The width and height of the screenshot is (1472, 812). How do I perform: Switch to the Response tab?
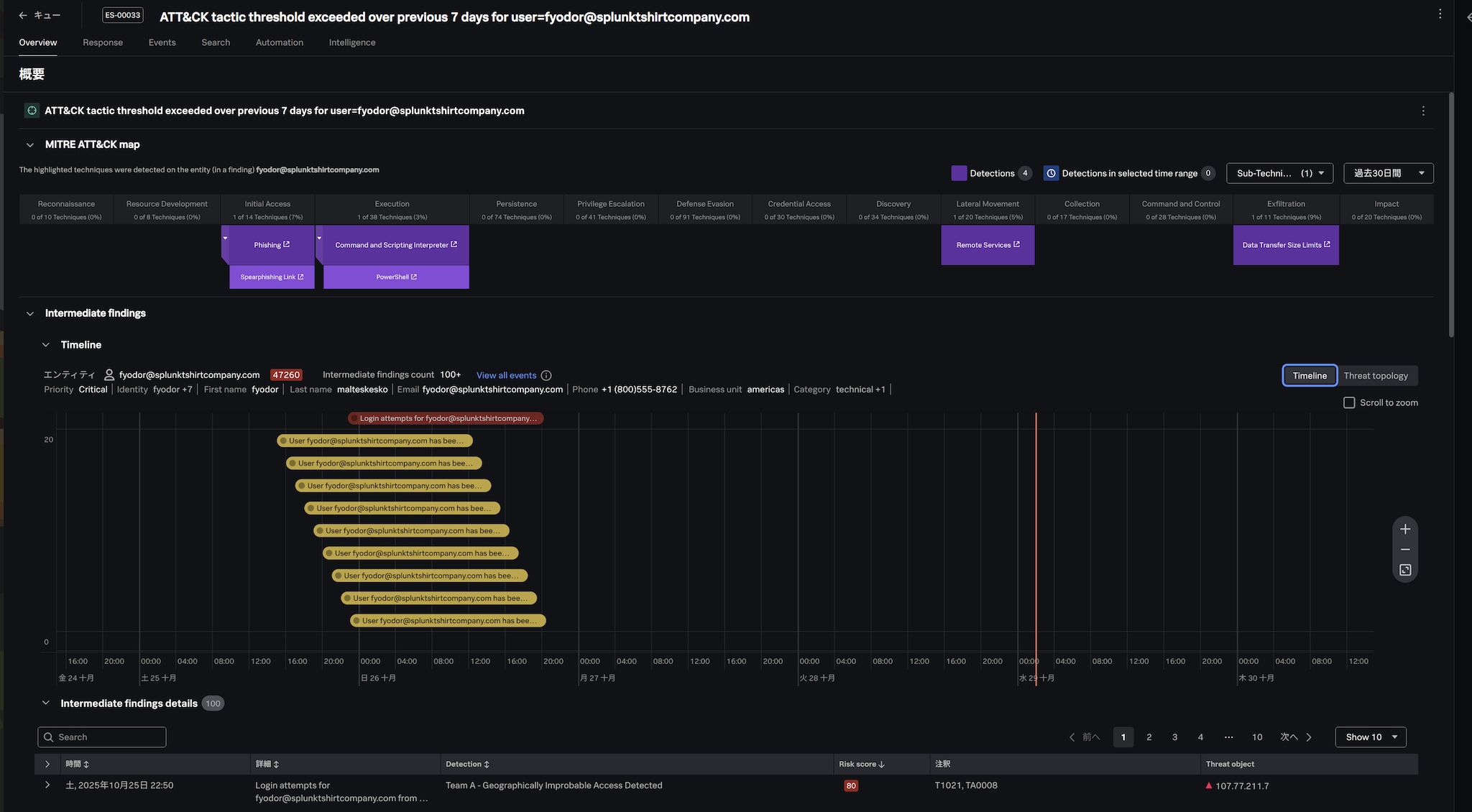point(103,42)
